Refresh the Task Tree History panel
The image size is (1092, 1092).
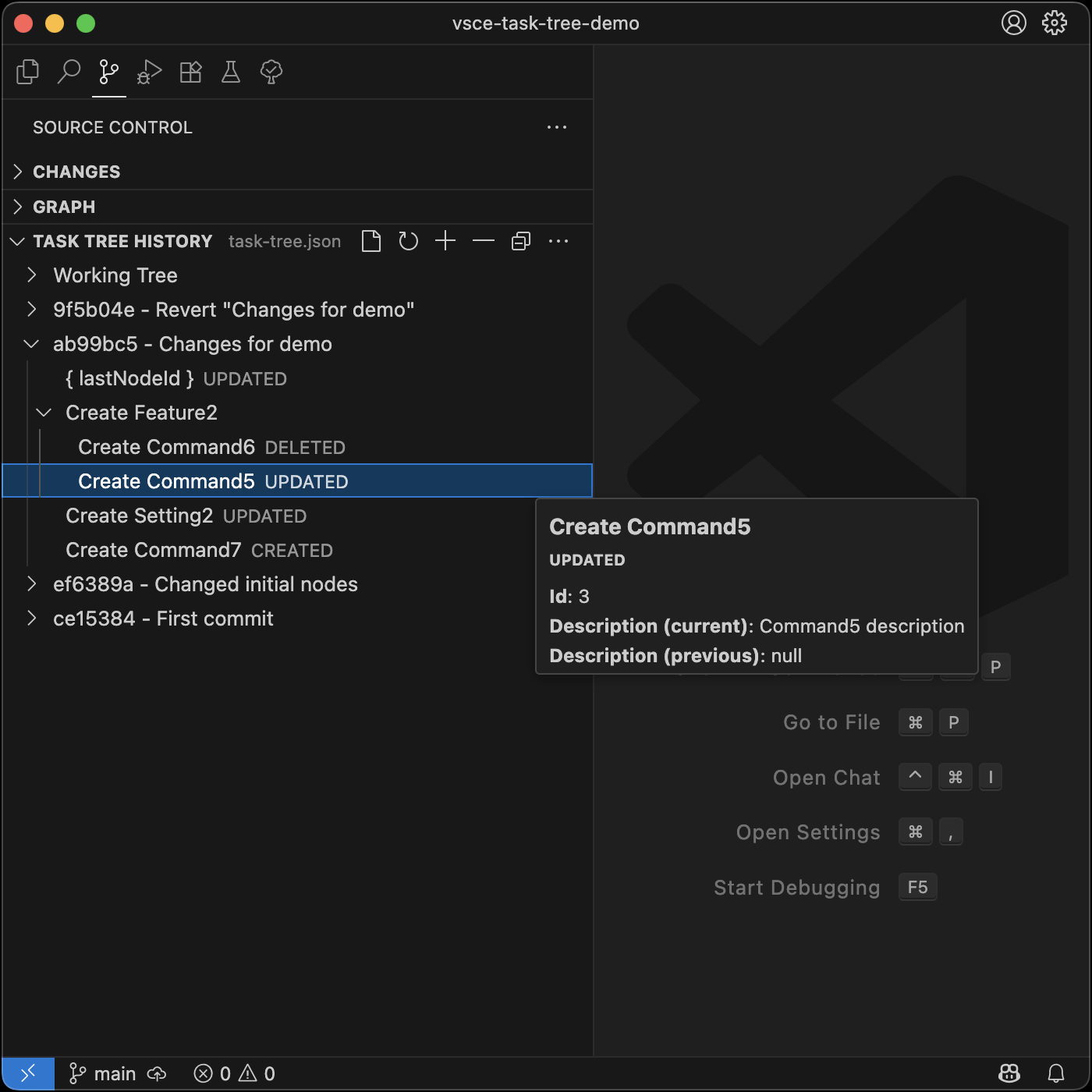point(408,241)
